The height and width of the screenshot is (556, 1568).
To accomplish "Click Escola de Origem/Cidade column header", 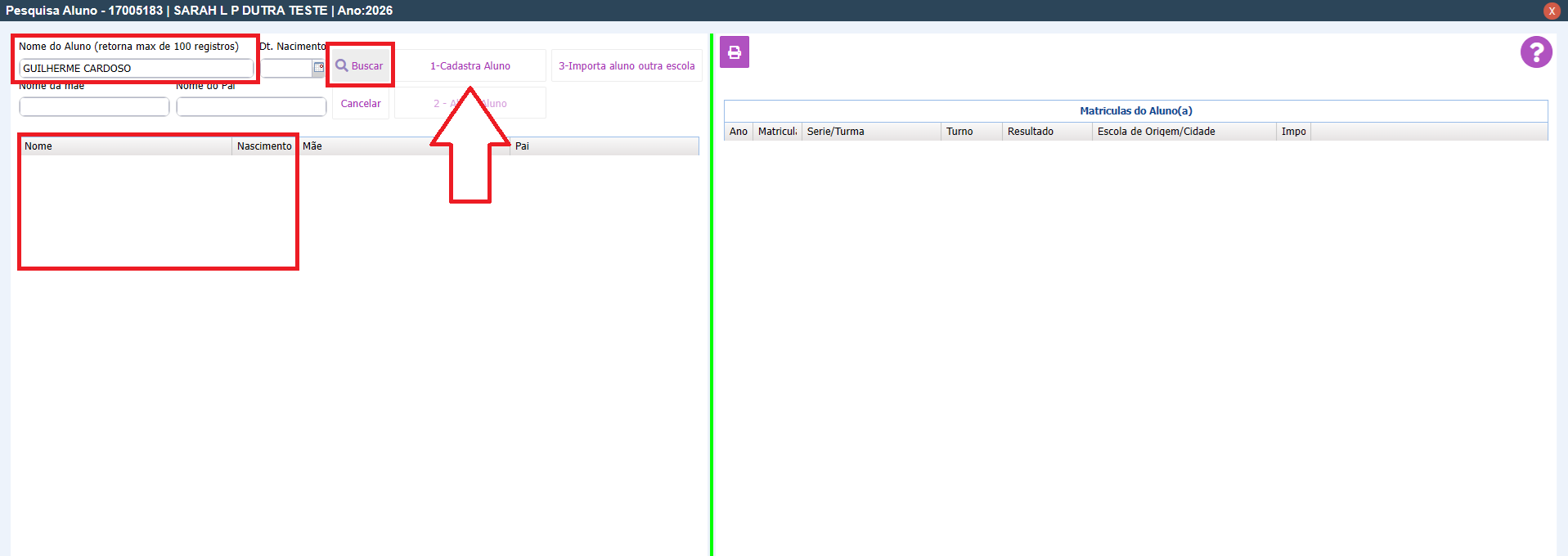I will tap(1183, 132).
